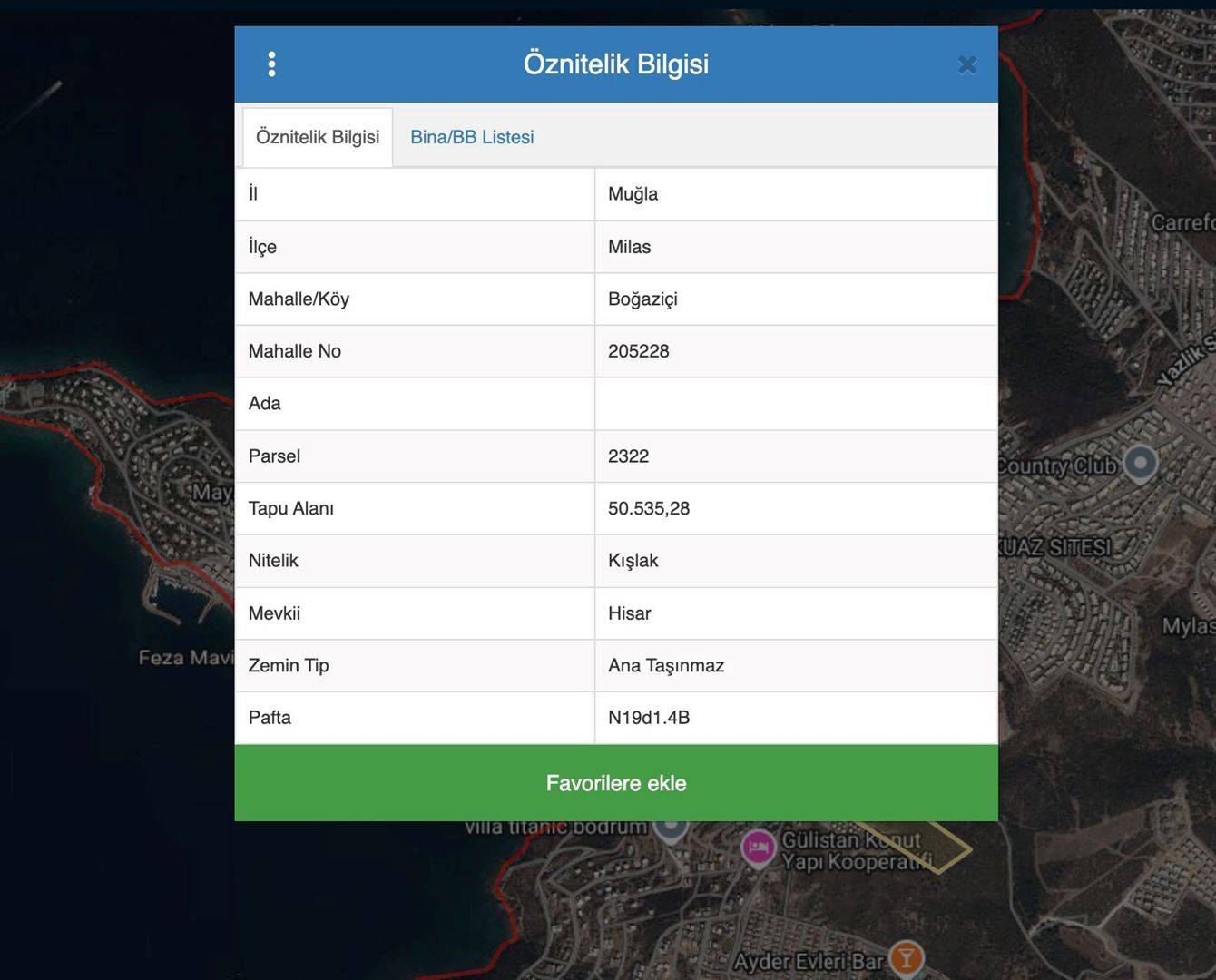
Task: Select the Öznitelik Bilgisi tab
Action: click(318, 137)
